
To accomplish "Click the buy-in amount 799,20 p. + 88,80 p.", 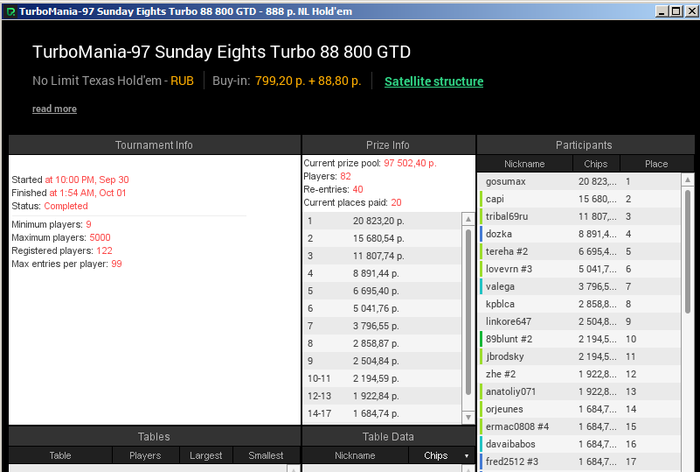I will coord(308,81).
